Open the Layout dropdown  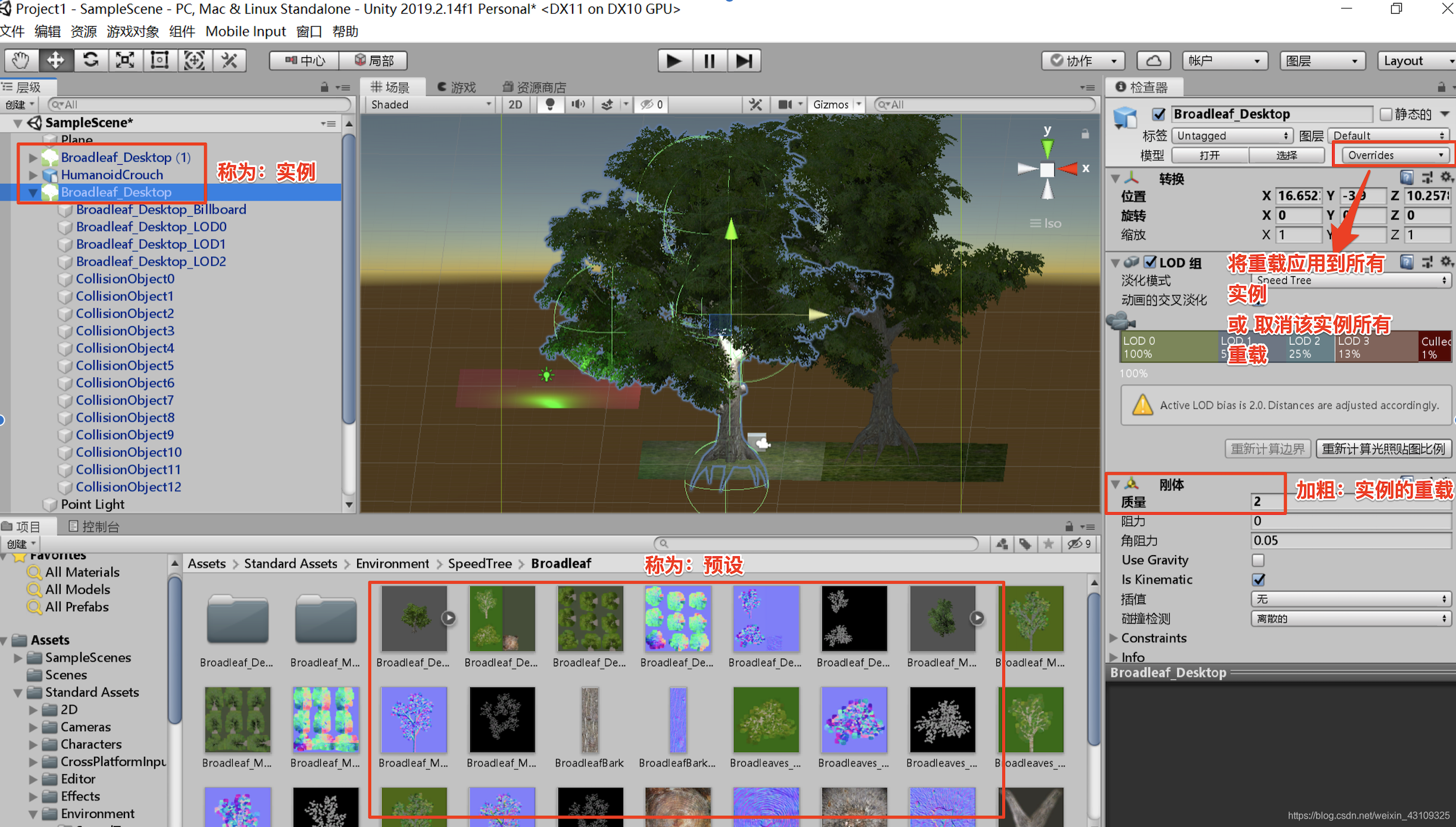[x=1417, y=61]
